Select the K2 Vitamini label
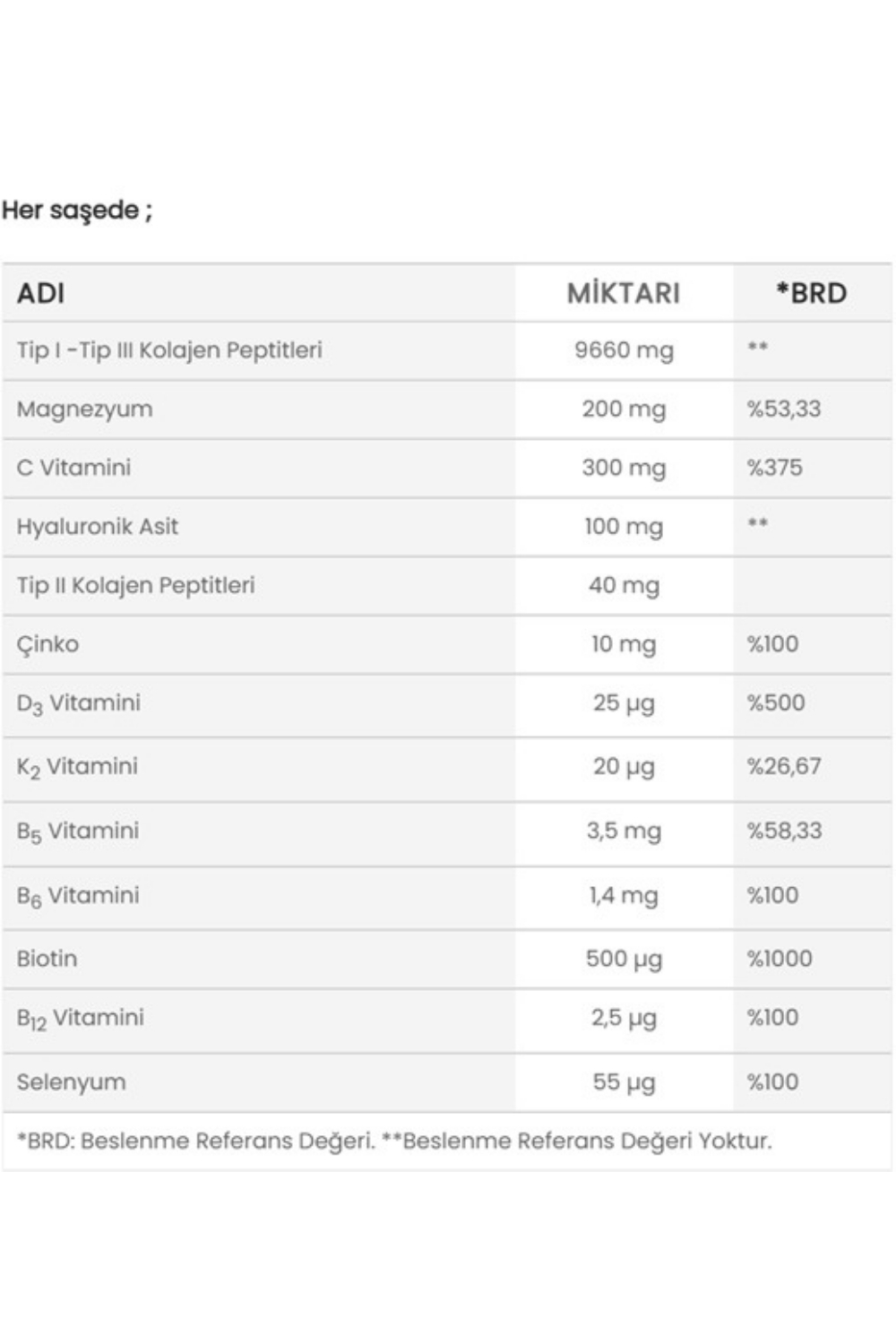The height and width of the screenshot is (1344, 896). (78, 767)
